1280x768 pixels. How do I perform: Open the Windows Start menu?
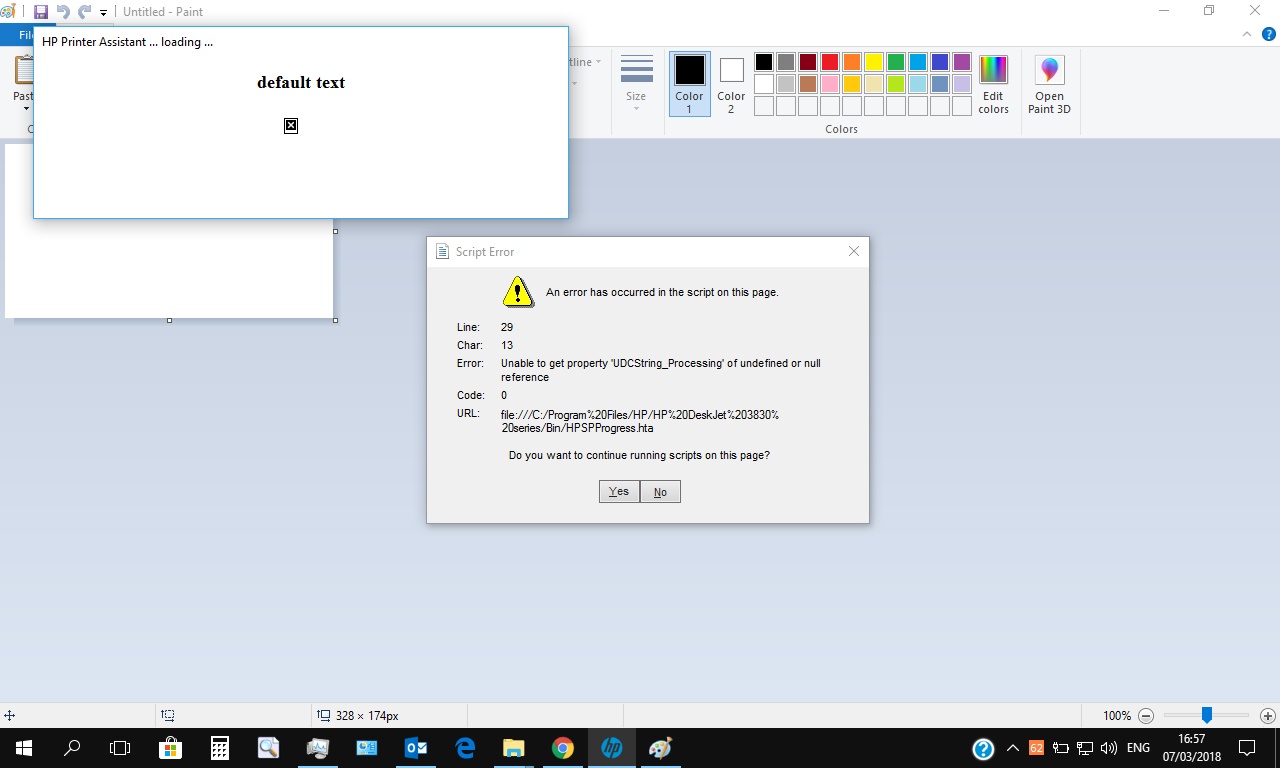[x=23, y=748]
